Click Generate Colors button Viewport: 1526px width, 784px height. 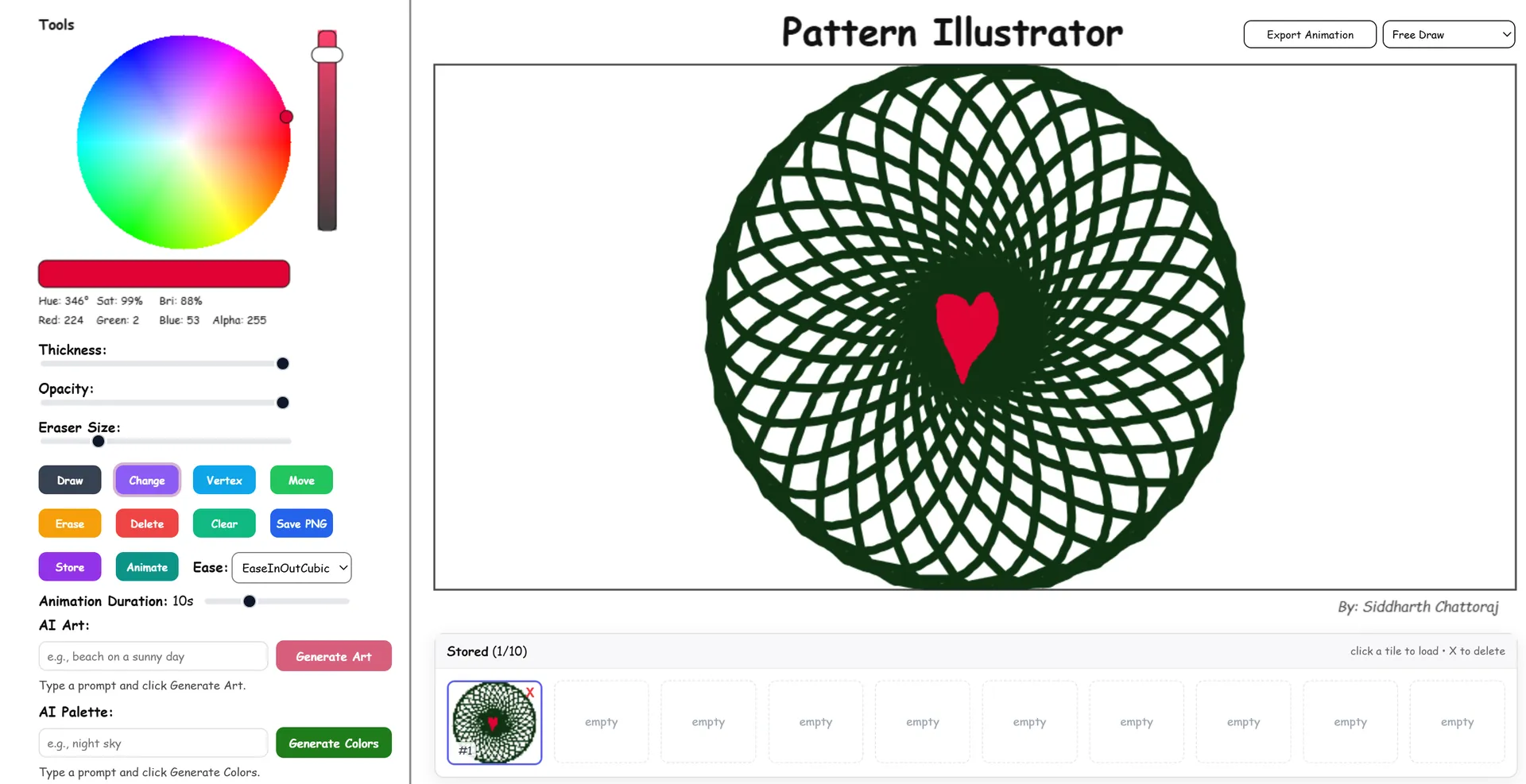click(x=334, y=743)
